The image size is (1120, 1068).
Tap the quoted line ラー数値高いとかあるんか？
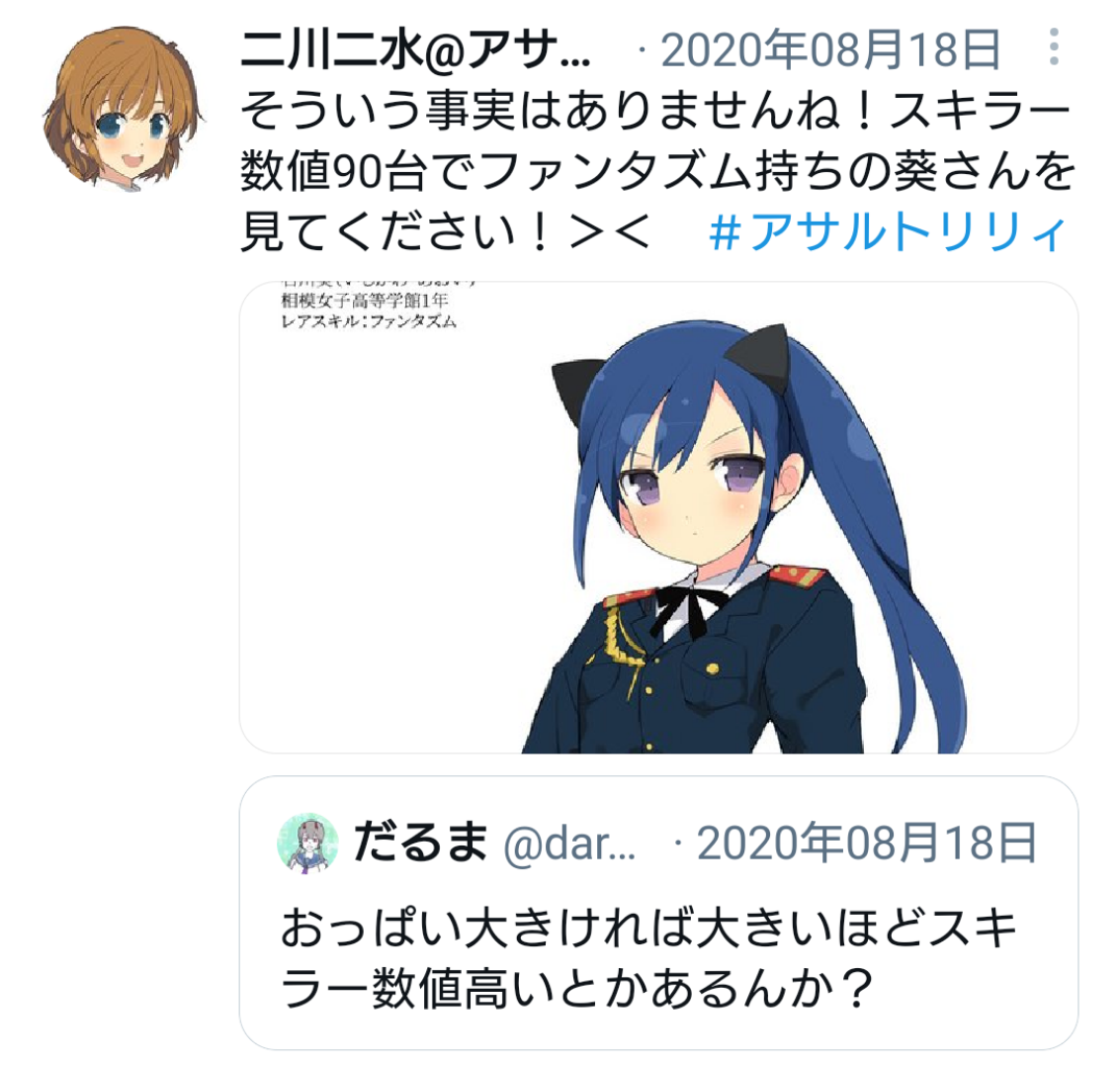pos(578,990)
